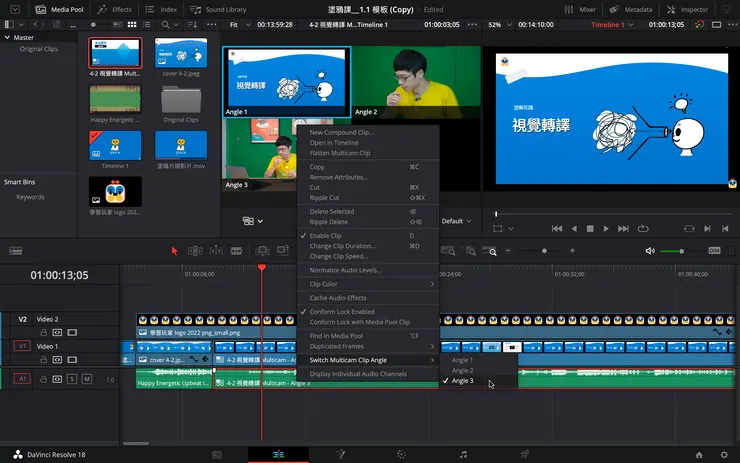Viewport: 740px width, 463px height.
Task: Open the Edit page in bottom bar
Action: (x=278, y=454)
